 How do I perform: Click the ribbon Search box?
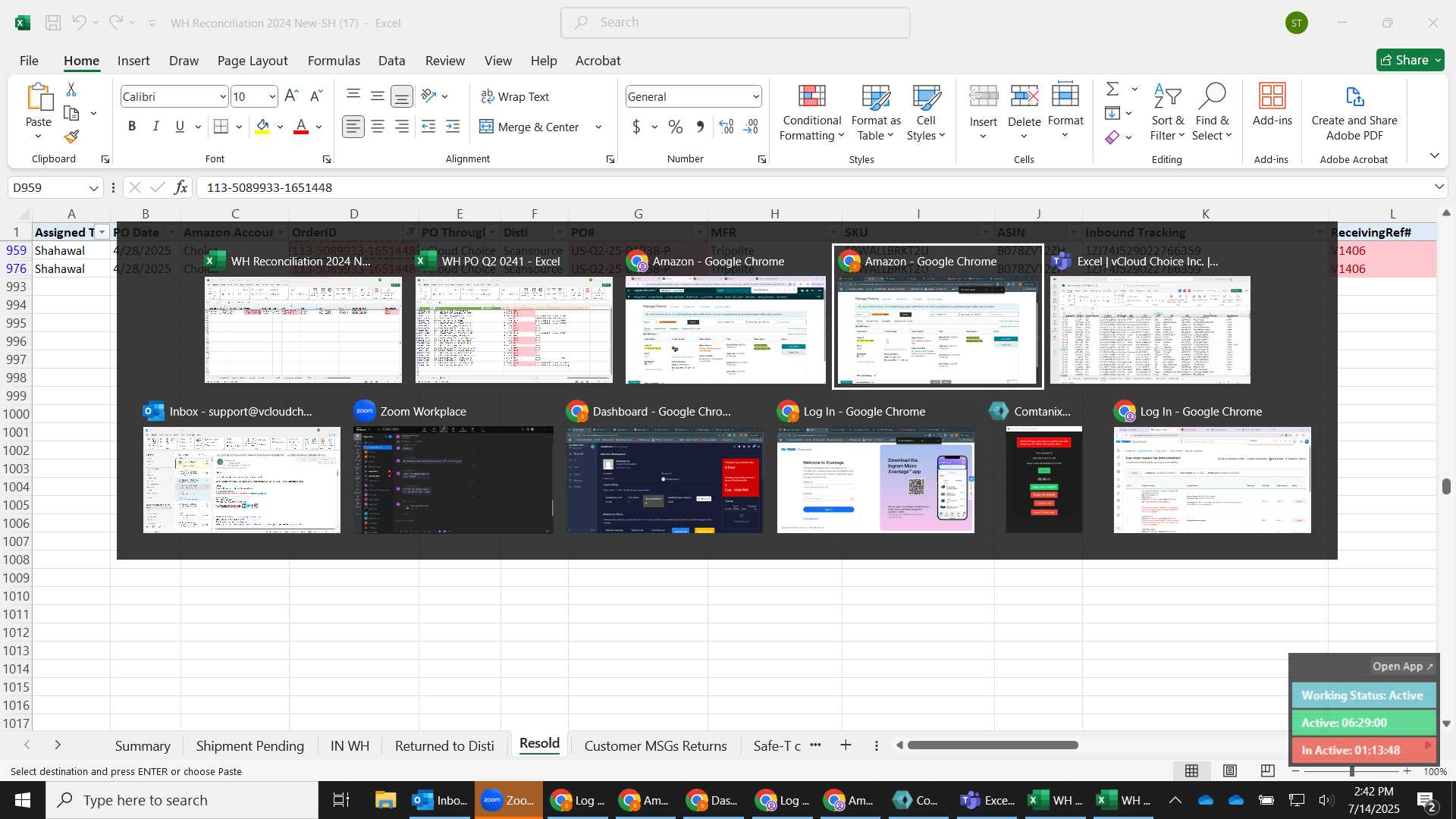pos(735,23)
